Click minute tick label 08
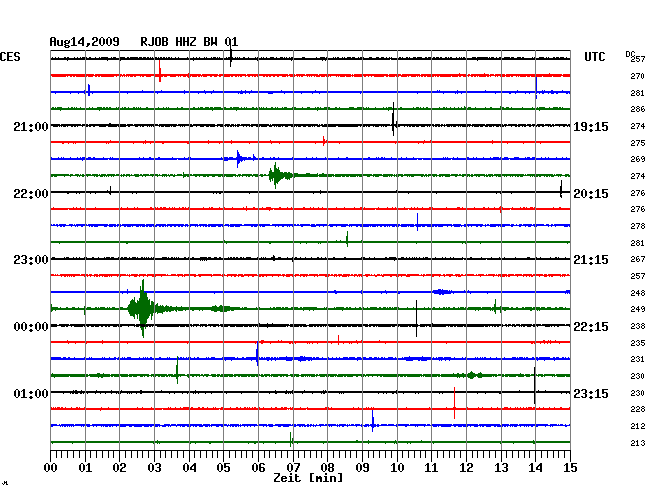The image size is (650, 494). pyautogui.click(x=327, y=467)
